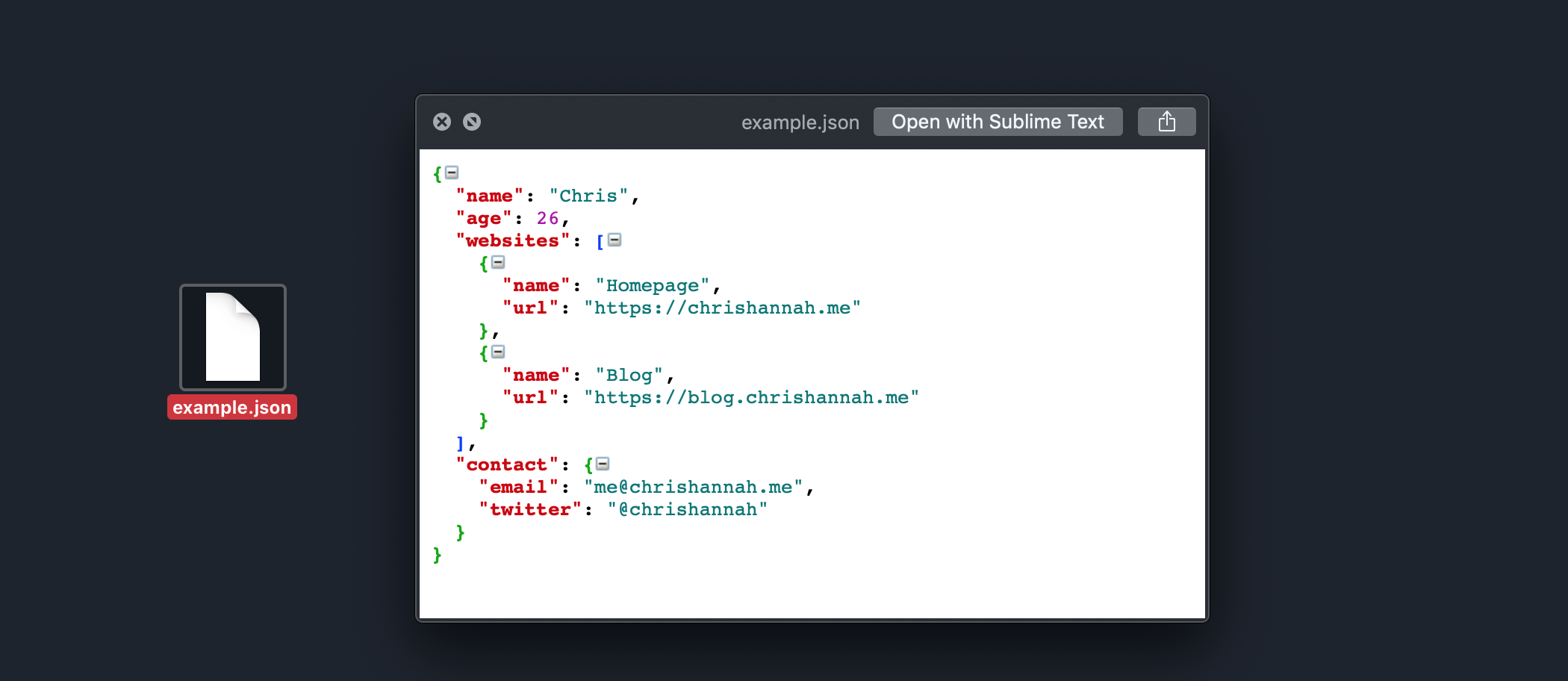Click the "email" key
This screenshot has width=1568, height=681.
(519, 487)
